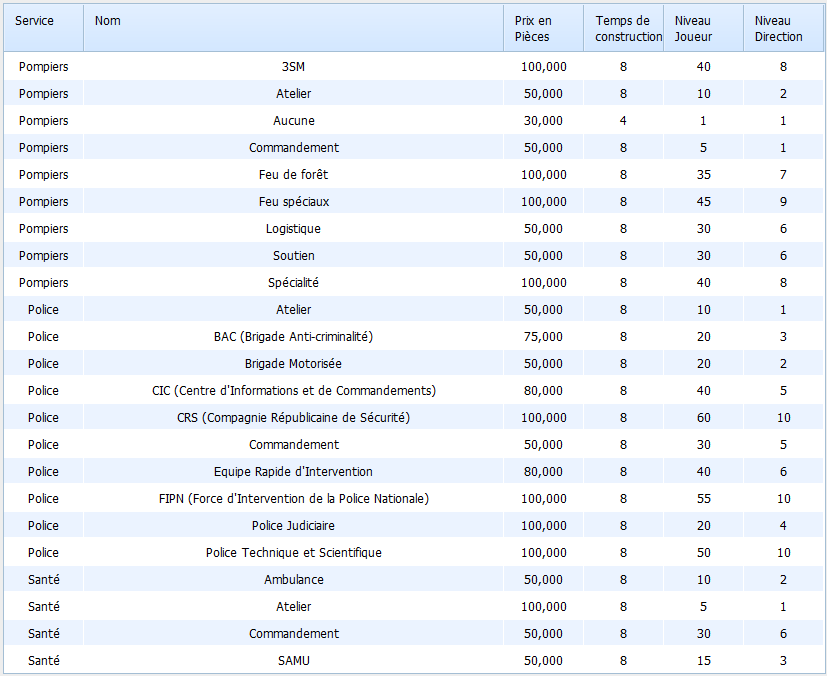Click the Brigade Motorisée entry
Viewport: 827px width, 677px height.
pyautogui.click(x=294, y=364)
